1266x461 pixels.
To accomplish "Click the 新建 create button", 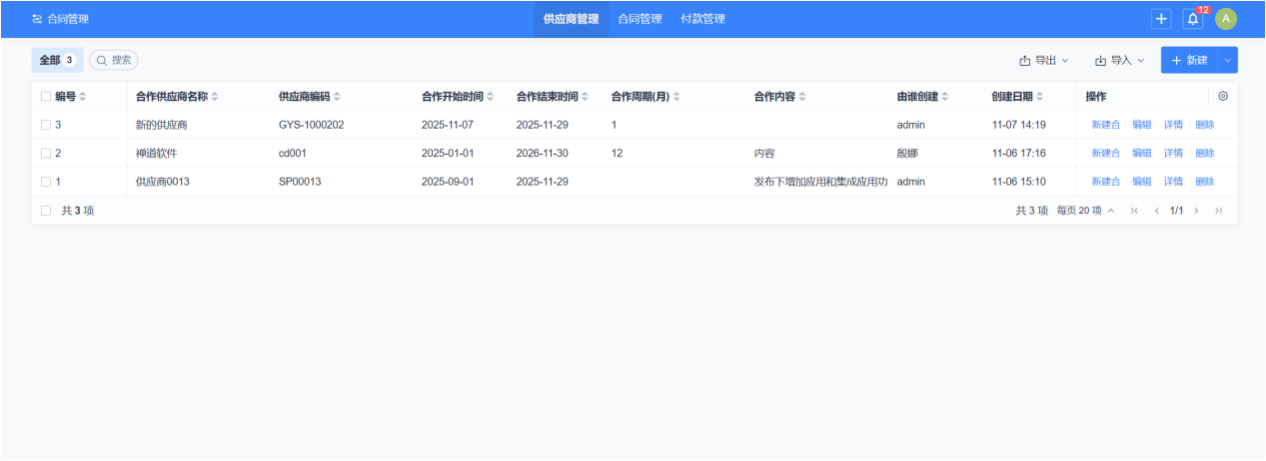I will point(1189,60).
